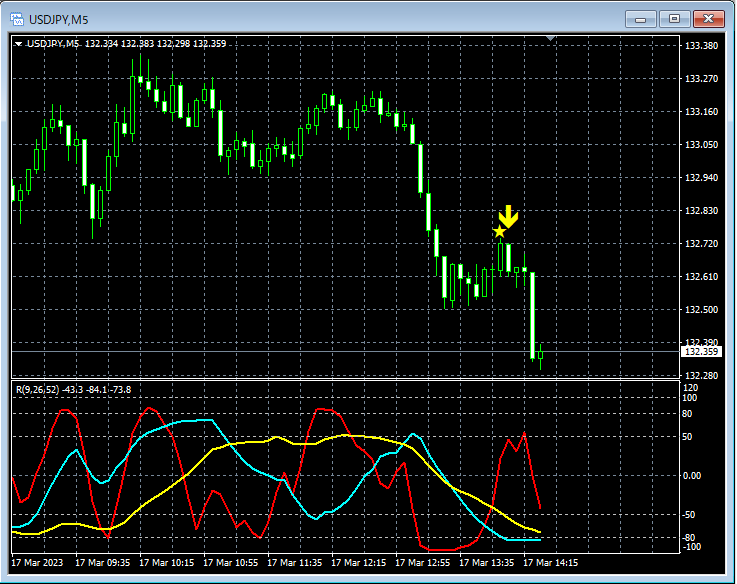Click the 17 Mar 14:15 time label
The width and height of the screenshot is (737, 584).
coord(550,562)
